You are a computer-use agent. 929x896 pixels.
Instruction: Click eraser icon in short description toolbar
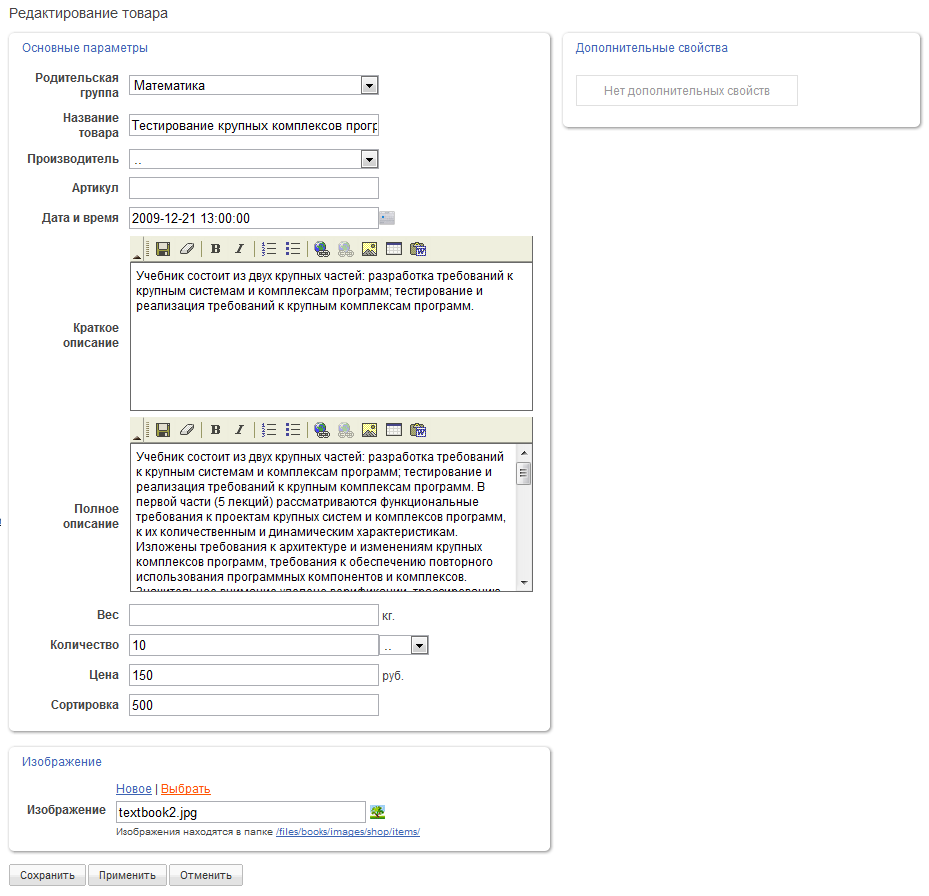point(187,249)
